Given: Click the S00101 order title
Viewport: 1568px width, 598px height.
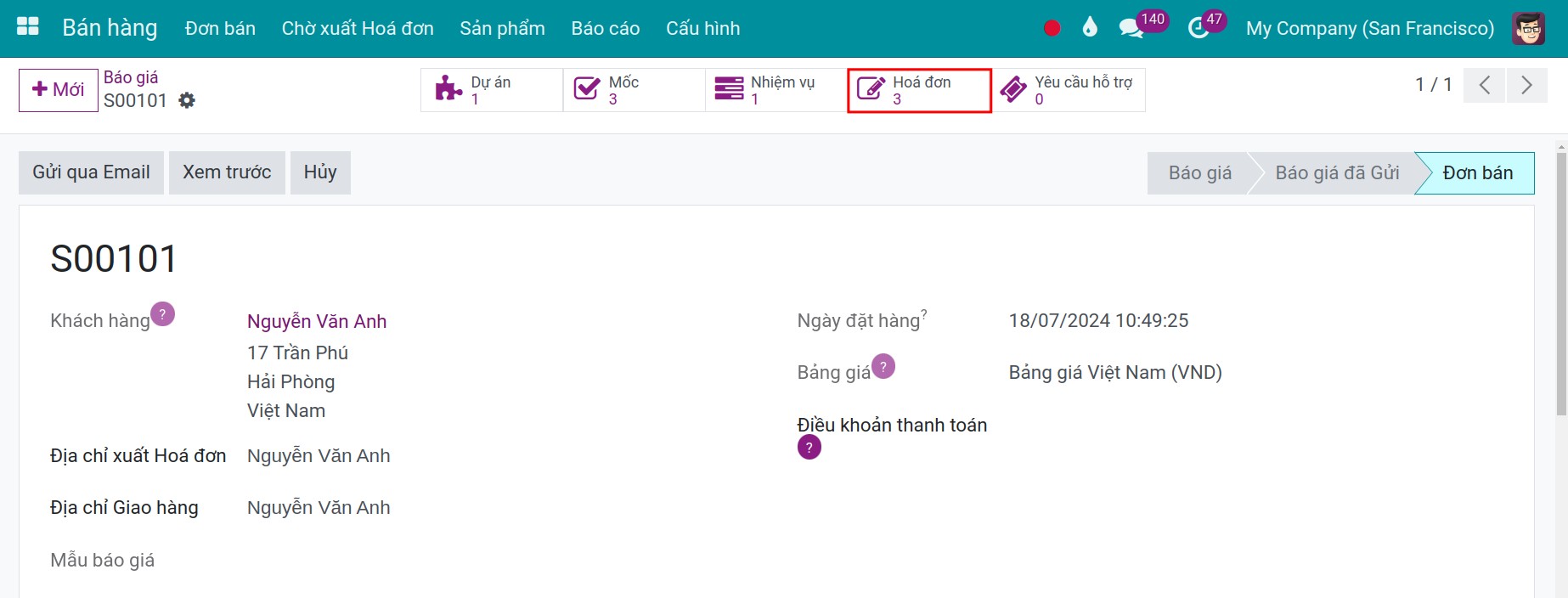Looking at the screenshot, I should (114, 258).
